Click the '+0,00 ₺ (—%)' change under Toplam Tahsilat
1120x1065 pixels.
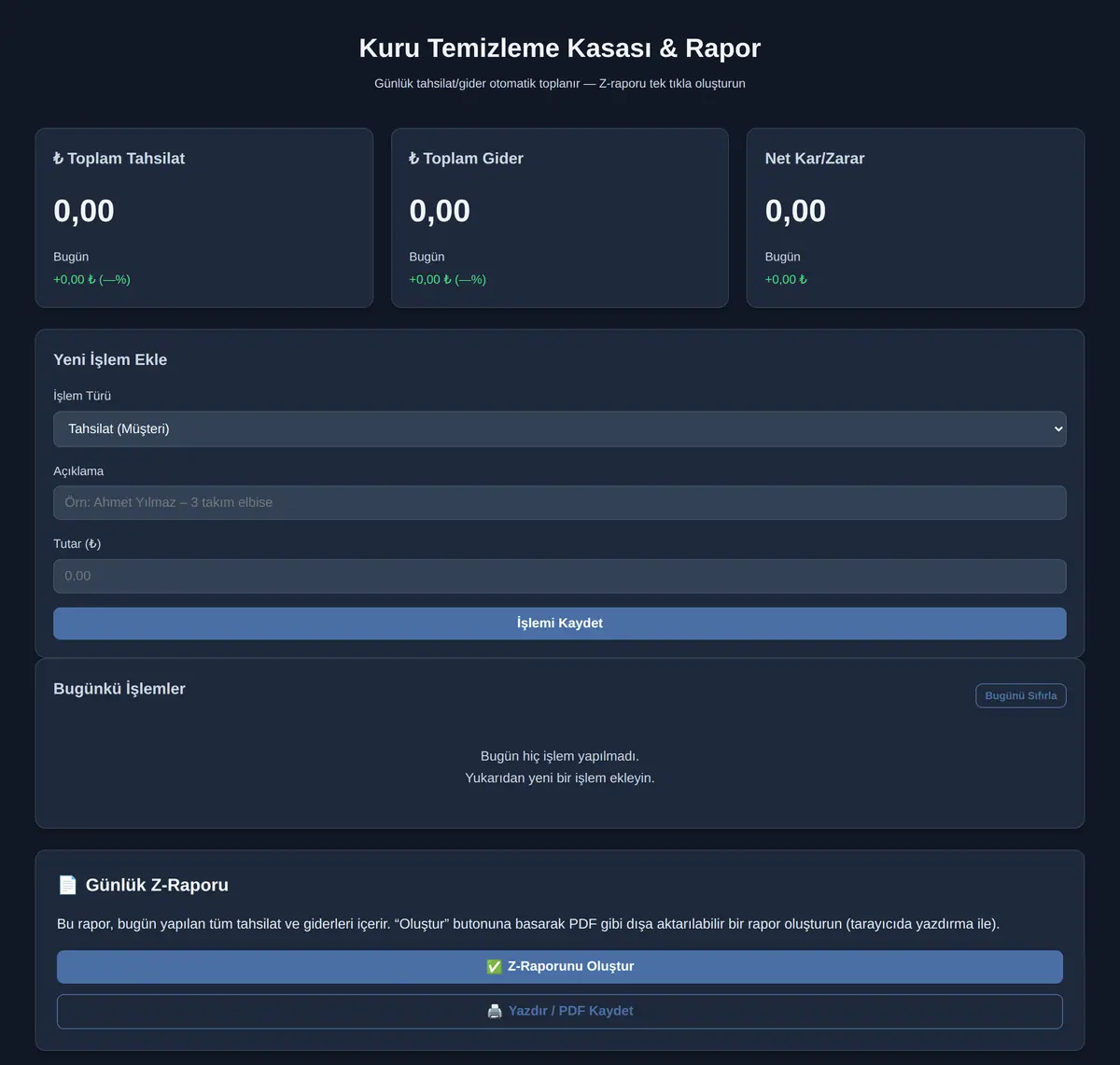tap(91, 279)
